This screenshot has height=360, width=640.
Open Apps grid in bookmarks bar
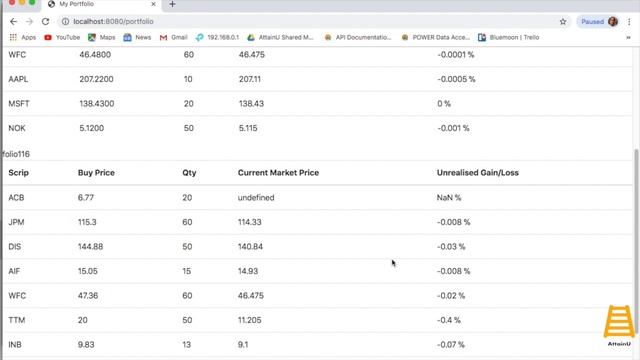click(23, 37)
